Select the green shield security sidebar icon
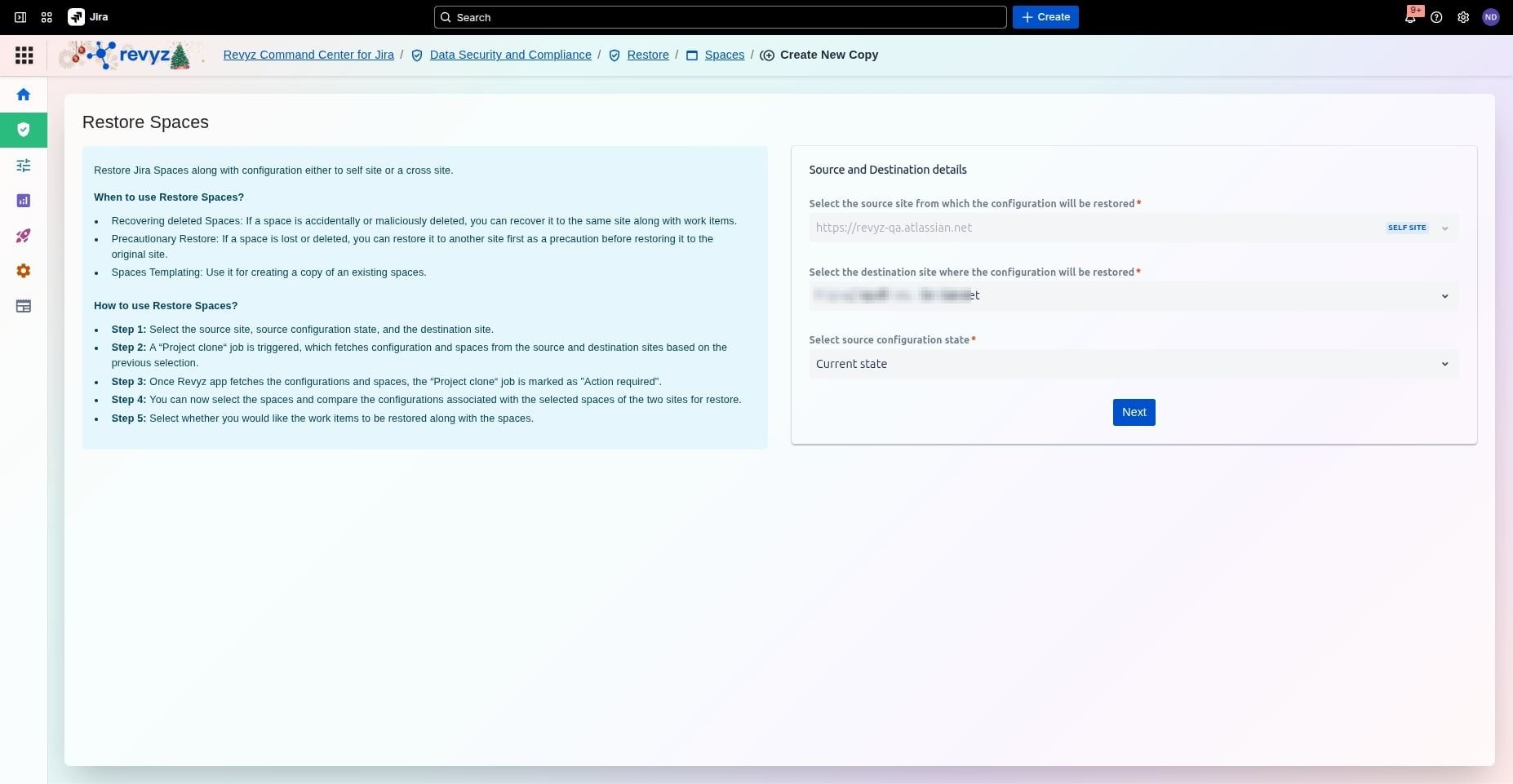Screen dimensions: 1513x784 tap(24, 130)
